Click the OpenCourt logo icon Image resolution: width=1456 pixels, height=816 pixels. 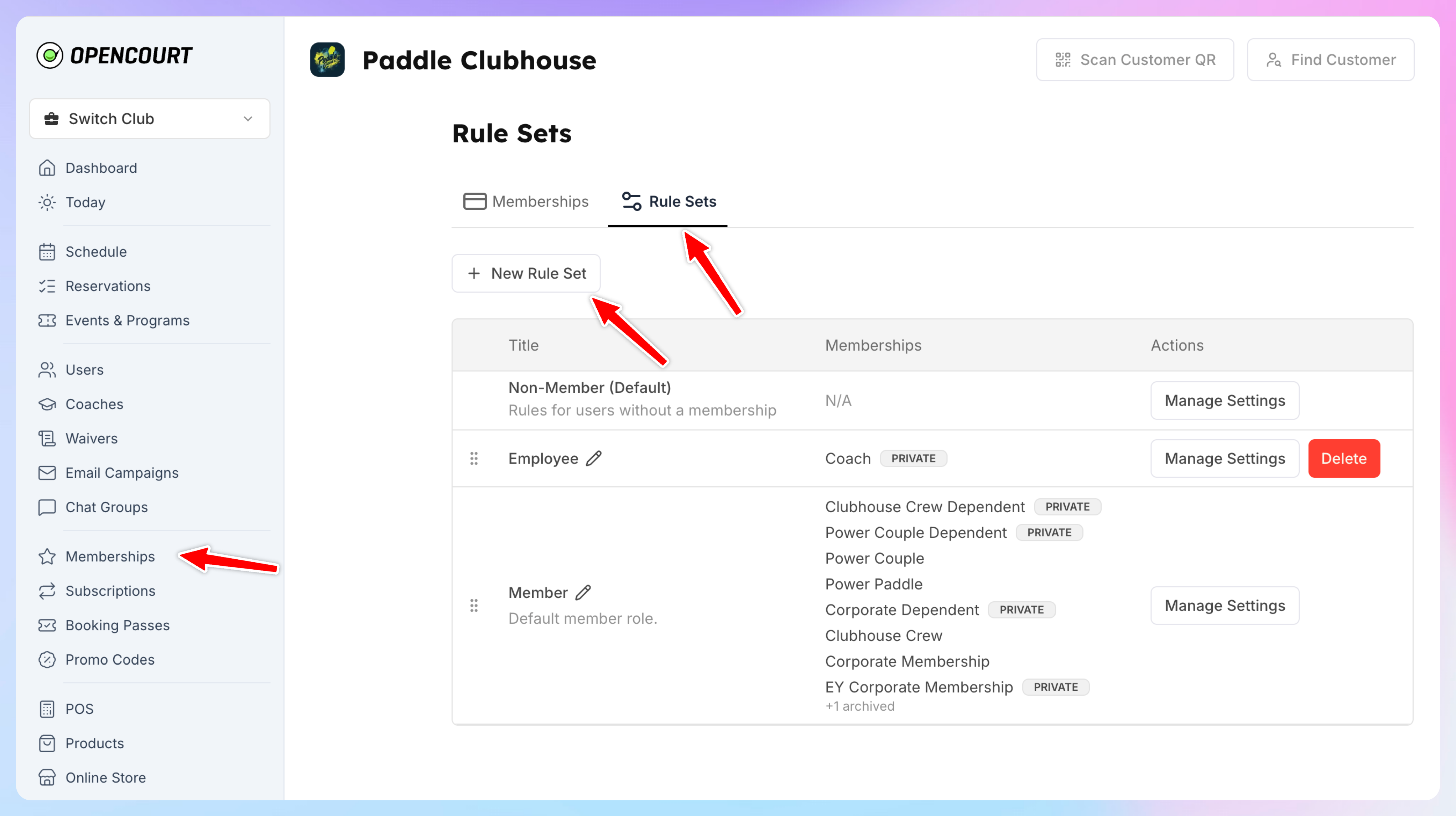50,56
